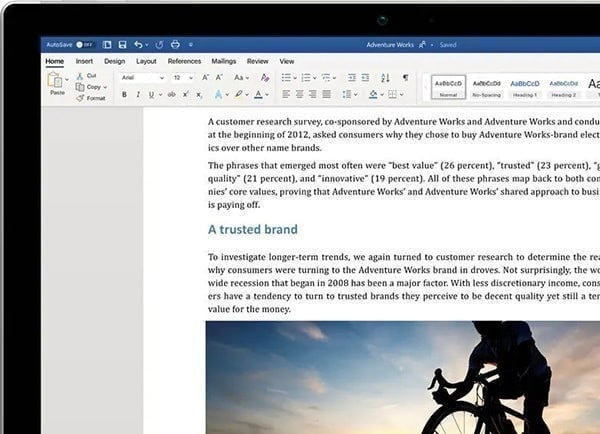
Task: Open the Arial font name box
Action: 142,78
